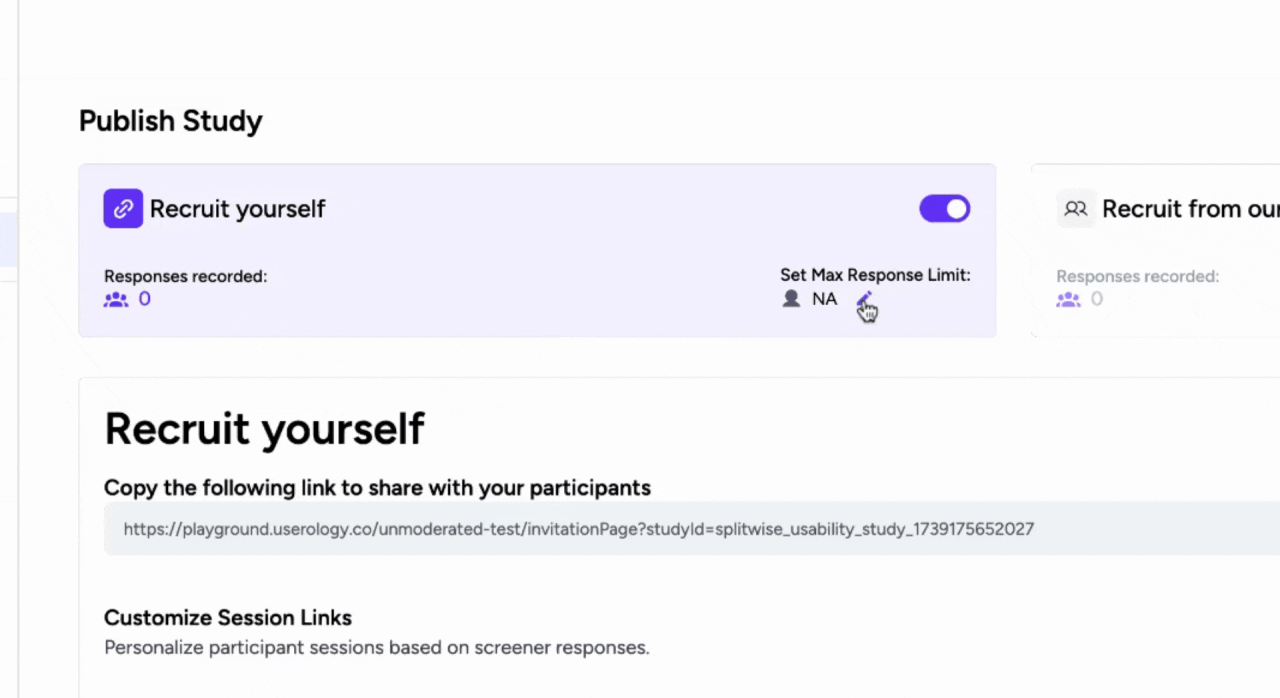Click the Publish Study page title
This screenshot has height=698, width=1280.
[170, 120]
